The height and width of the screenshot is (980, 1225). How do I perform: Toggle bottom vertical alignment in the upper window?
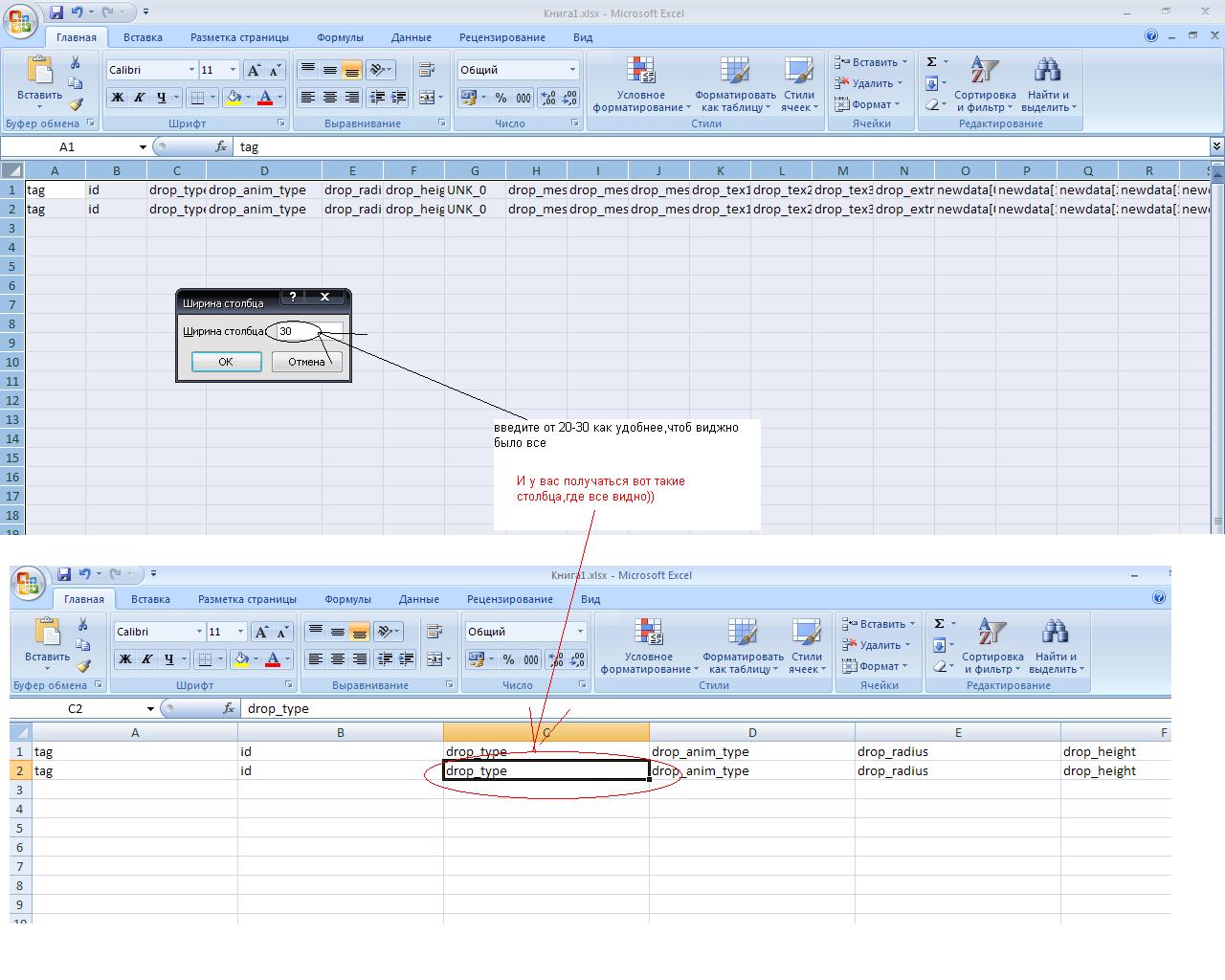pos(352,70)
